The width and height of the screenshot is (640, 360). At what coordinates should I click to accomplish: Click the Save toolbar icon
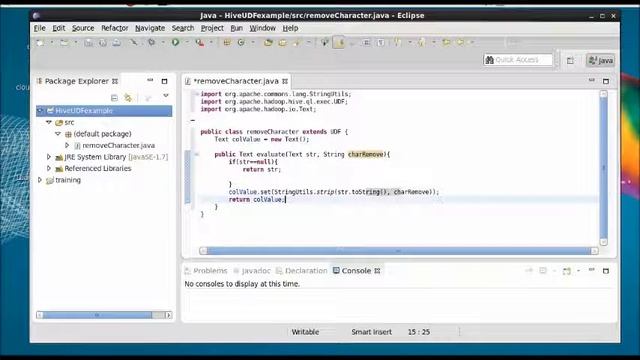88,42
